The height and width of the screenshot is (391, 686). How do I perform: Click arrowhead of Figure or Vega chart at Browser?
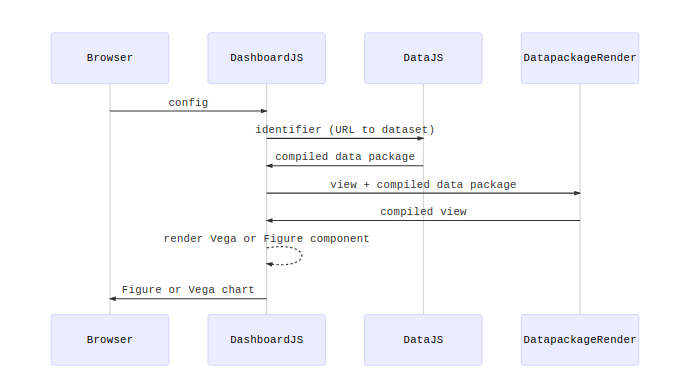pyautogui.click(x=112, y=299)
